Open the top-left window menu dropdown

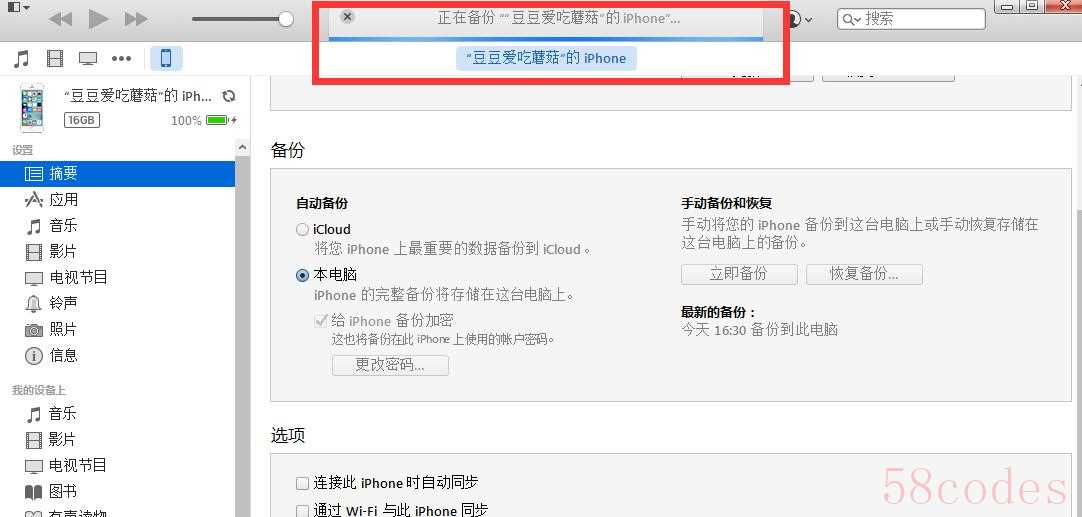point(19,7)
